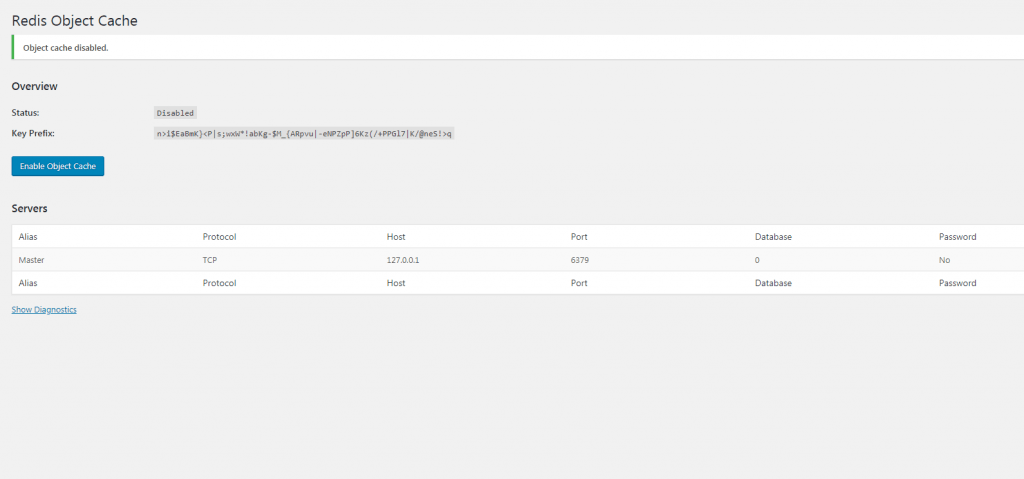Viewport: 1024px width, 479px height.
Task: Select the Key Prefix value string
Action: pos(304,133)
